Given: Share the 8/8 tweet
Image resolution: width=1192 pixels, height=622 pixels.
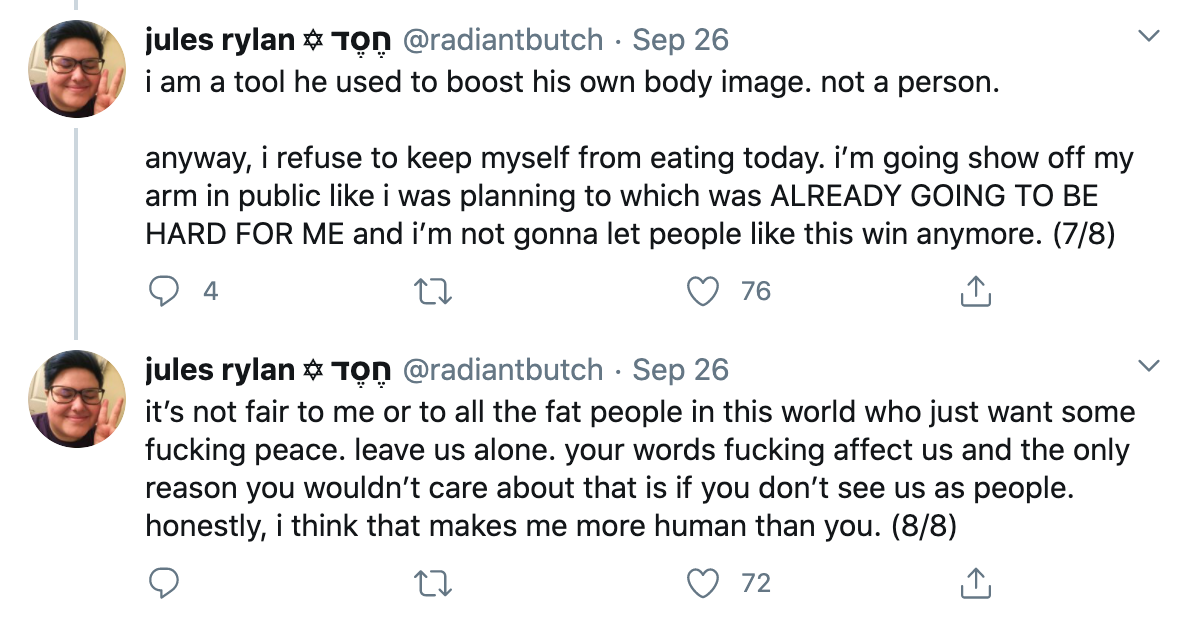Looking at the screenshot, I should [975, 582].
